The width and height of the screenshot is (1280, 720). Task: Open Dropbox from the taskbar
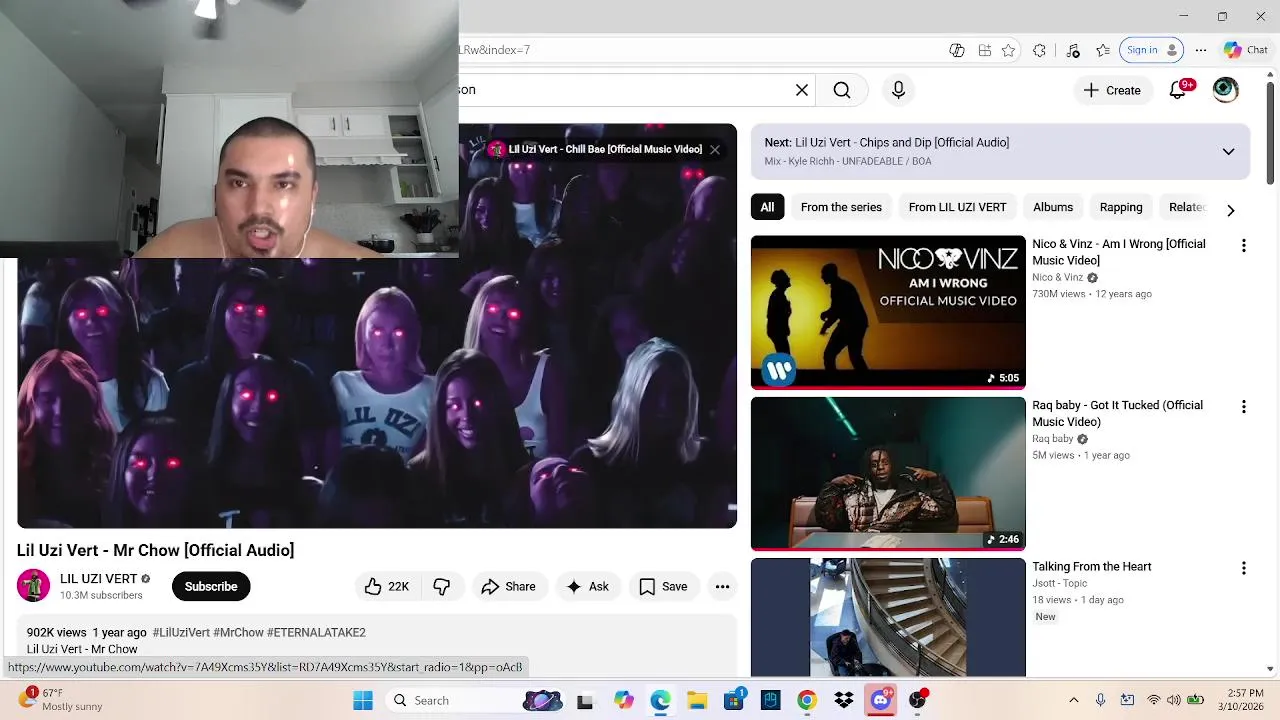coord(844,700)
